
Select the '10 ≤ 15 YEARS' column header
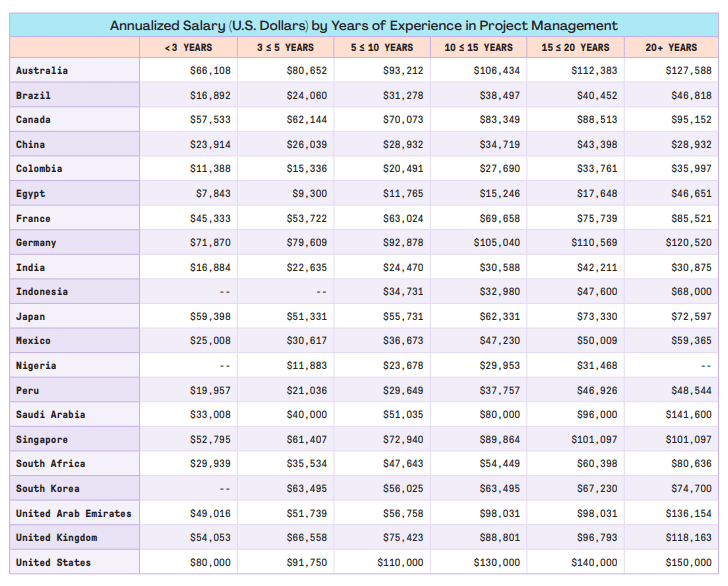coord(479,47)
